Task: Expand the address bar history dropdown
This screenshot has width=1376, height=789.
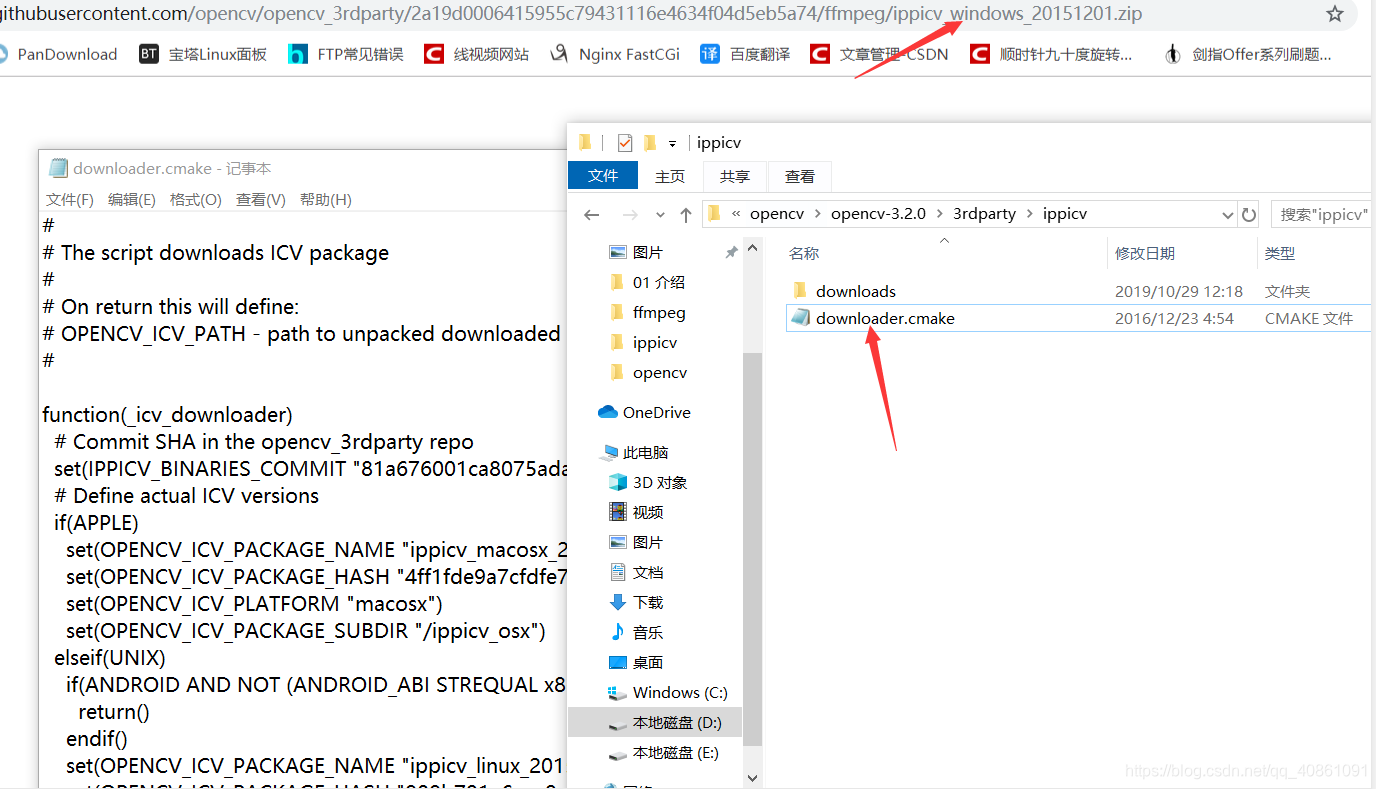Action: [x=1228, y=214]
